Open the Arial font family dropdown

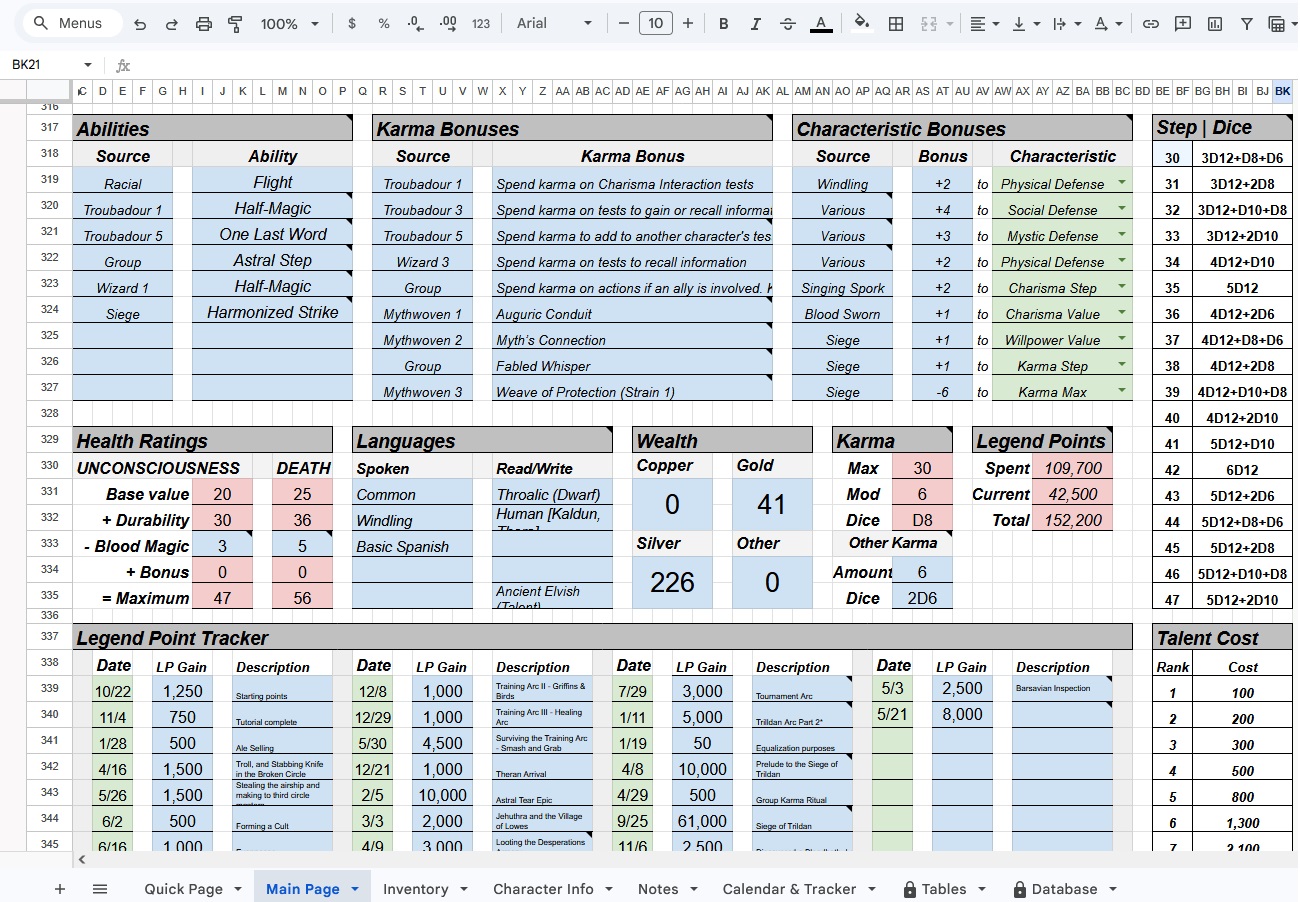(x=555, y=23)
